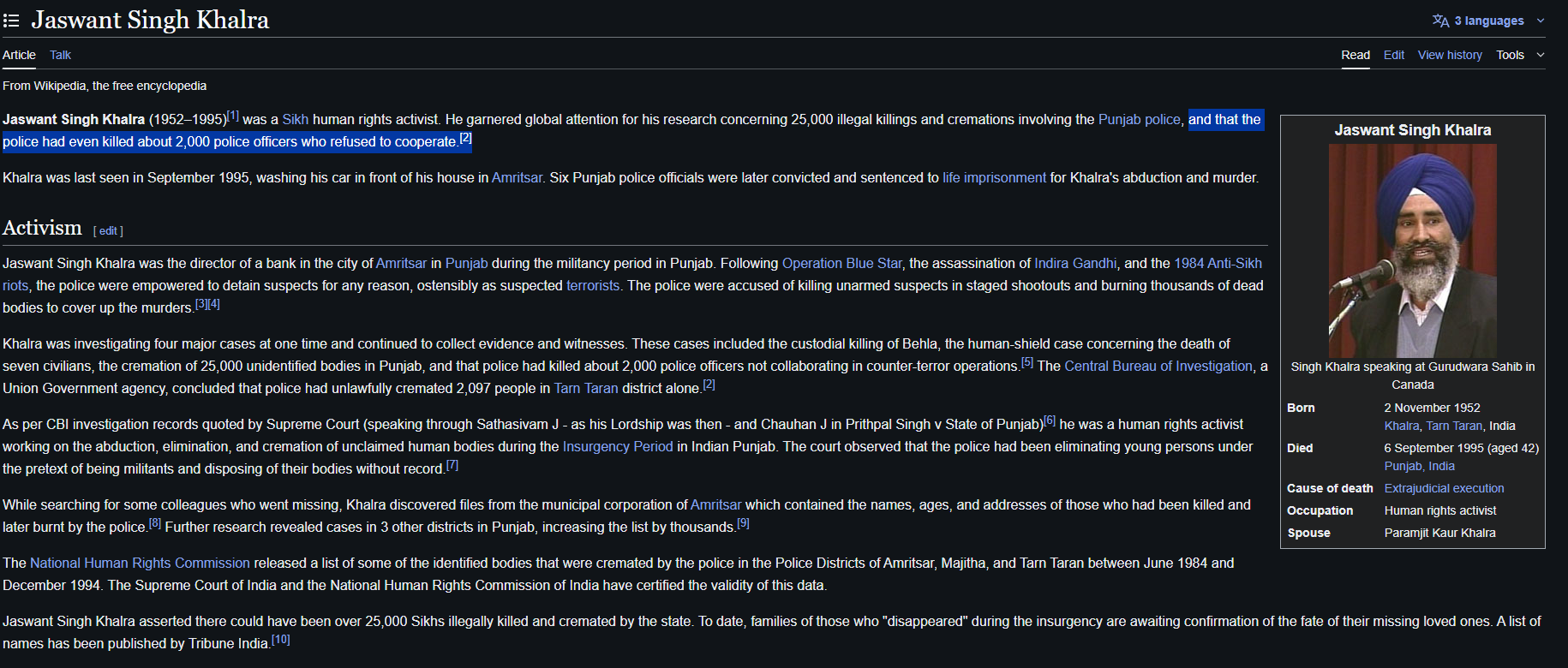Click '6 September 1995 (aged 42)' text
The image size is (1568, 668).
click(1462, 448)
